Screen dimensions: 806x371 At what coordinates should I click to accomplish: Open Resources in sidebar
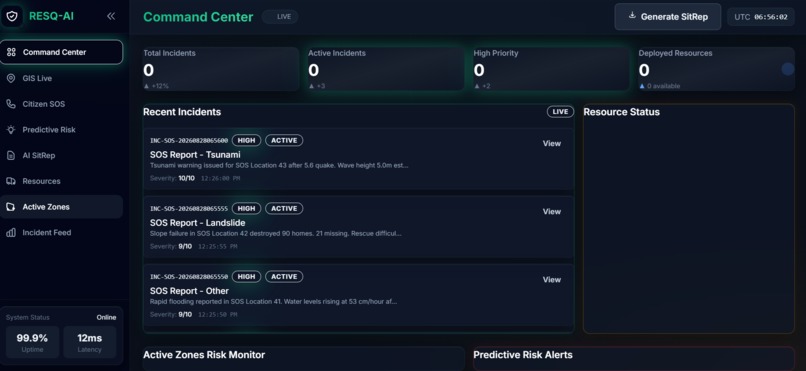pos(62,181)
